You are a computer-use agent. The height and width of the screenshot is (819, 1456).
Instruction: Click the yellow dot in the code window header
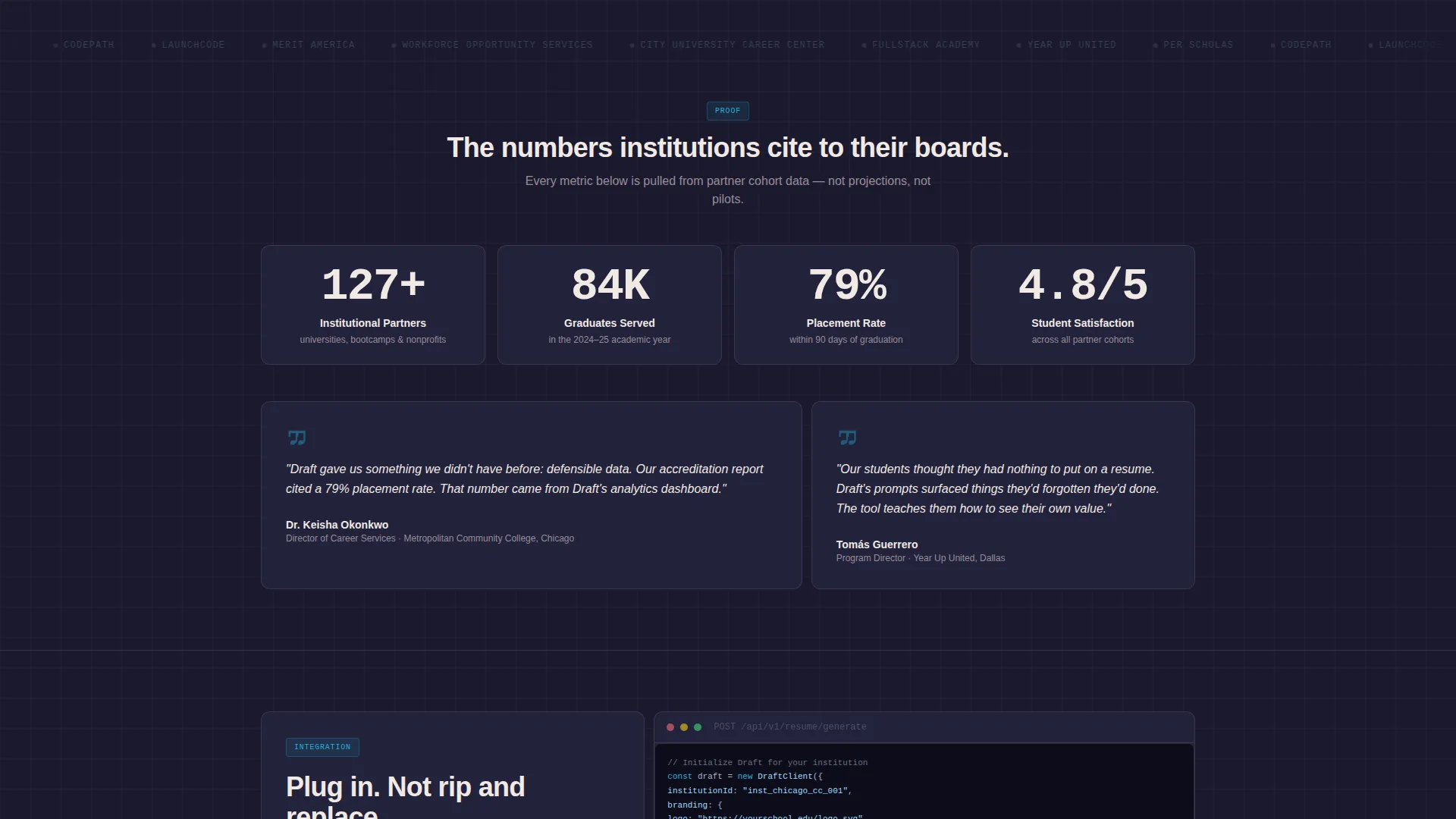tap(684, 727)
